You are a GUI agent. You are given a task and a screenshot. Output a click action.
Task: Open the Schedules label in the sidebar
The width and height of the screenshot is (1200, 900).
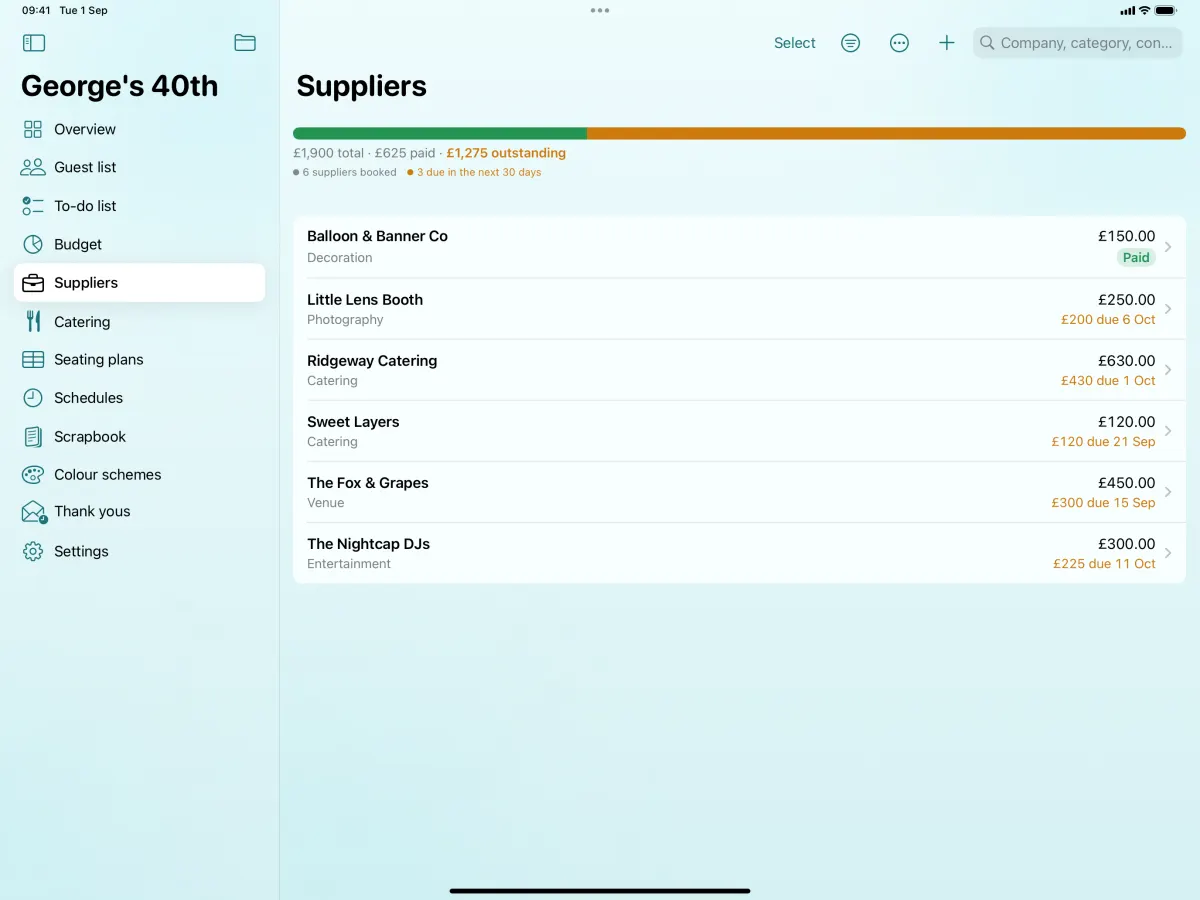click(88, 398)
